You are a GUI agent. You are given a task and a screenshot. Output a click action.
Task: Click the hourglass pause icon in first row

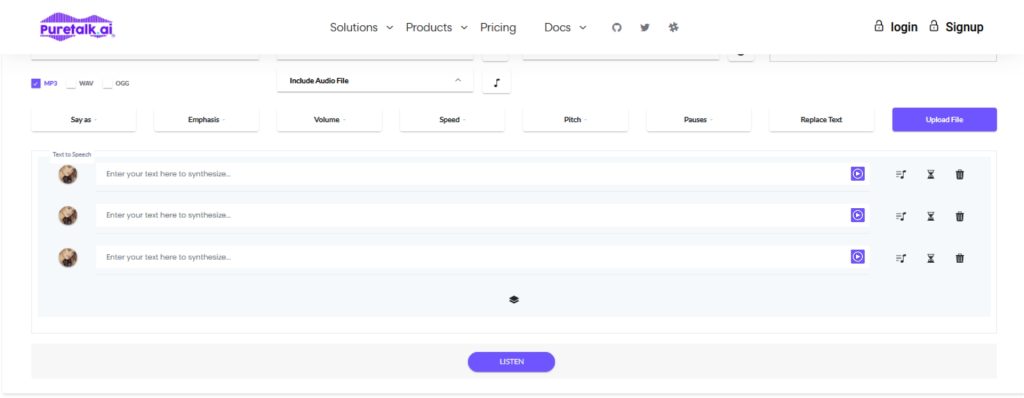pos(931,174)
